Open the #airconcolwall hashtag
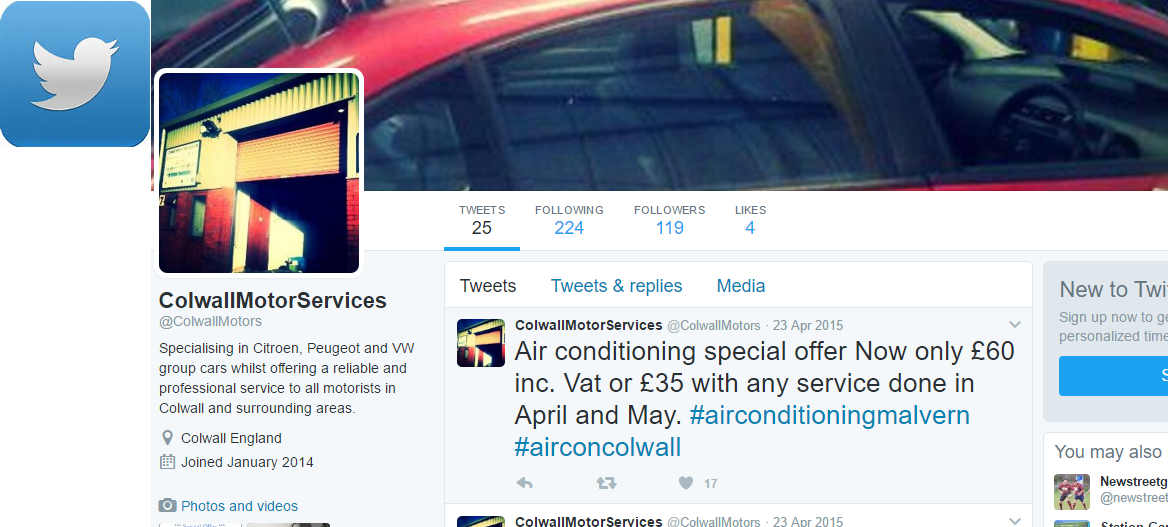Screen dimensions: 1168x527 (x=597, y=446)
